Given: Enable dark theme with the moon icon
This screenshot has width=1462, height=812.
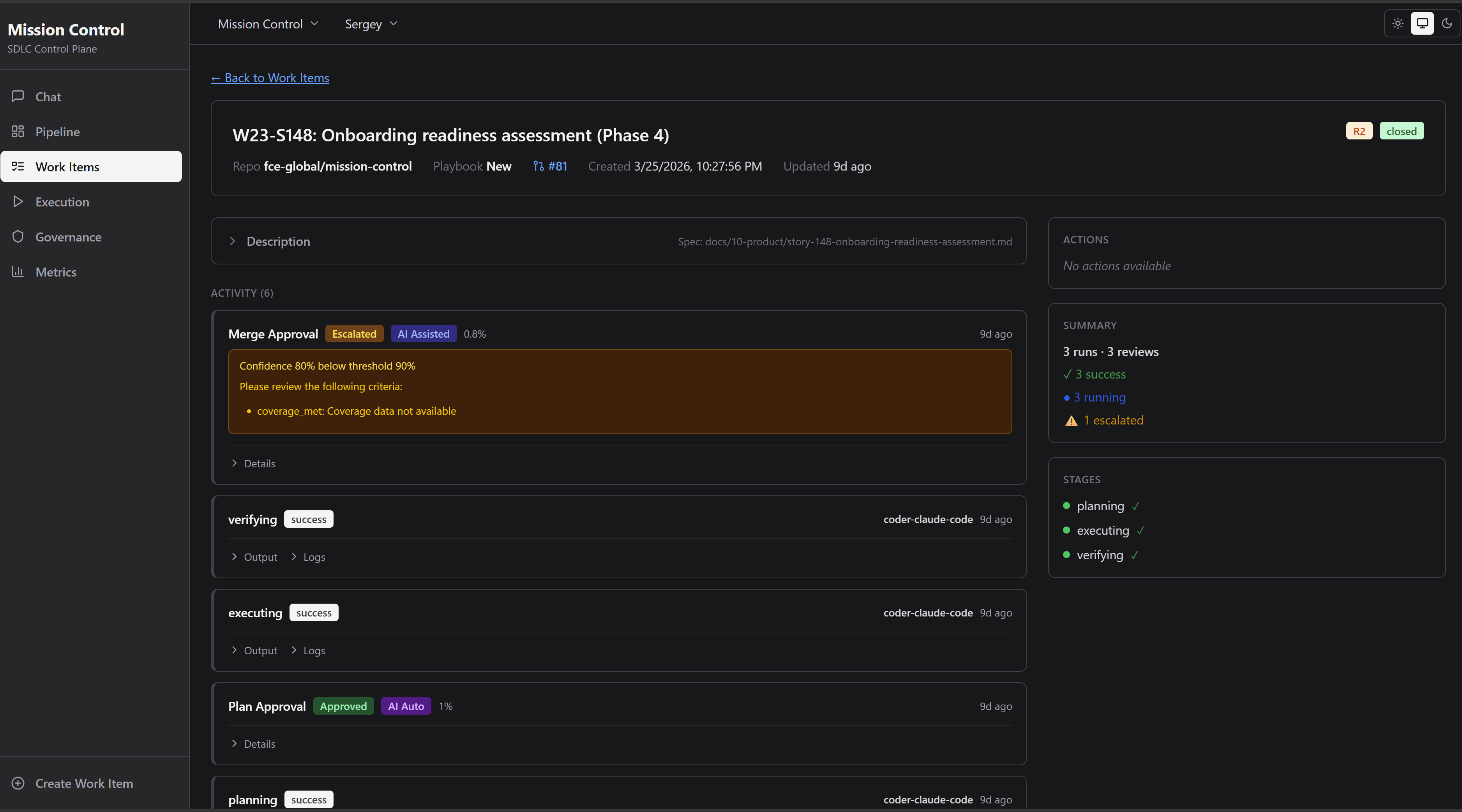Looking at the screenshot, I should click(x=1447, y=23).
